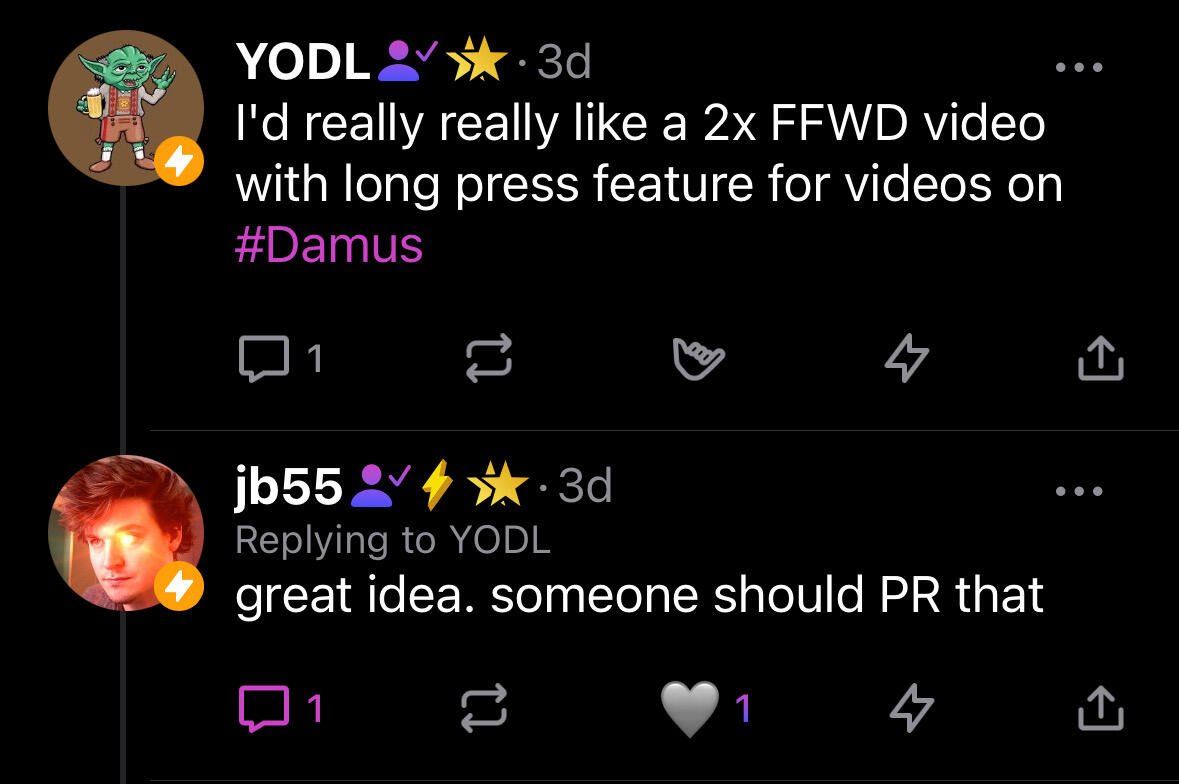Open the jb55 username profile

(289, 486)
